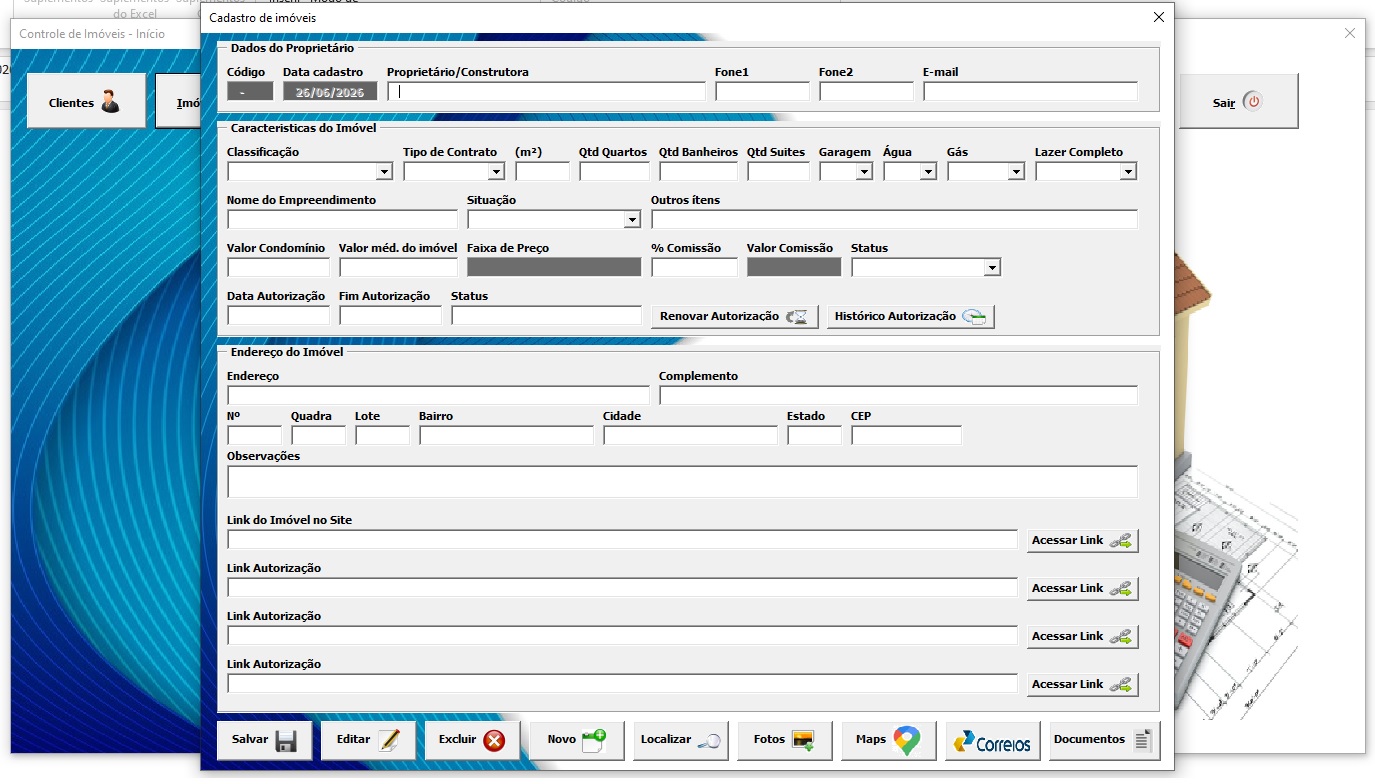Viewport: 1375px width, 784px height.
Task: Click the Novo calendar plus icon
Action: click(594, 741)
